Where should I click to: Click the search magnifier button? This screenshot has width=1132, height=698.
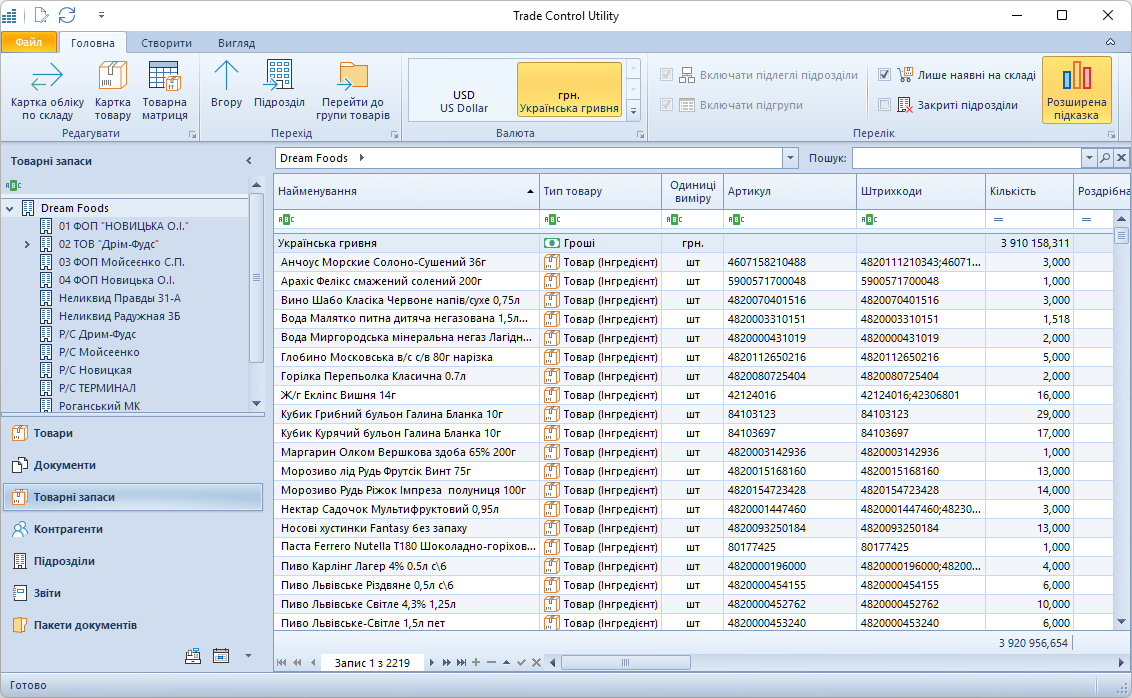click(x=1105, y=158)
